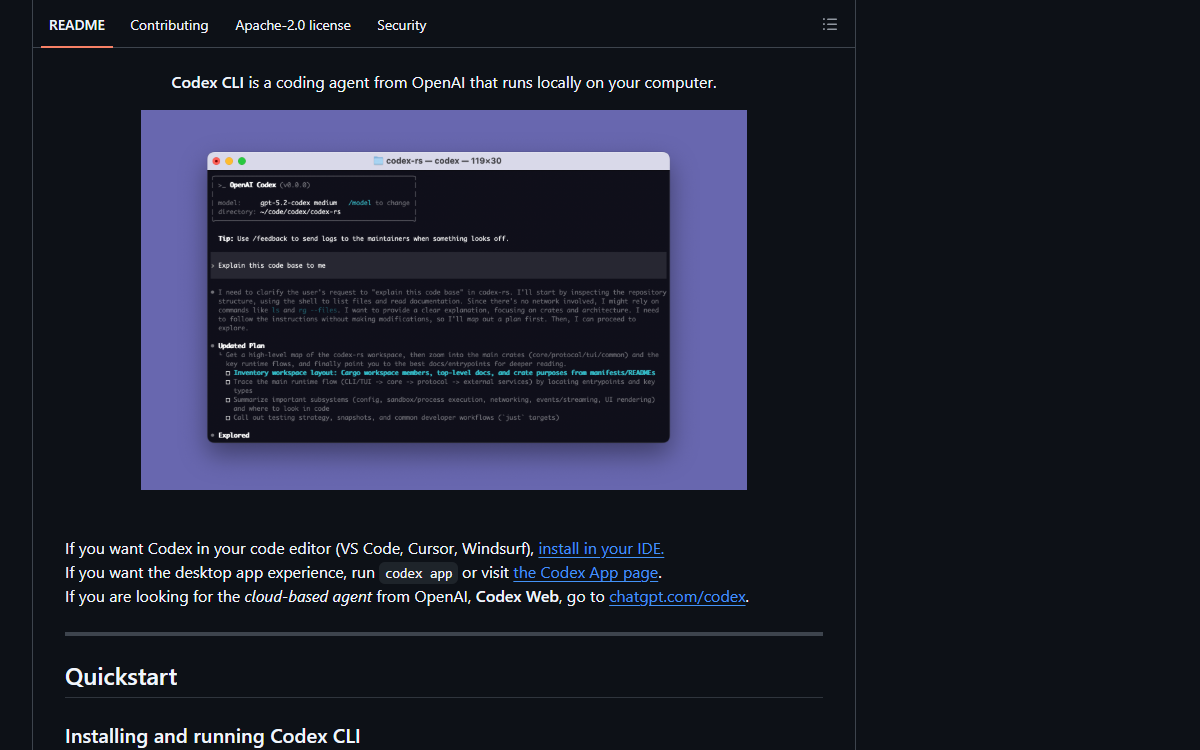Switch to the README tab
1200x750 pixels.
coord(77,25)
